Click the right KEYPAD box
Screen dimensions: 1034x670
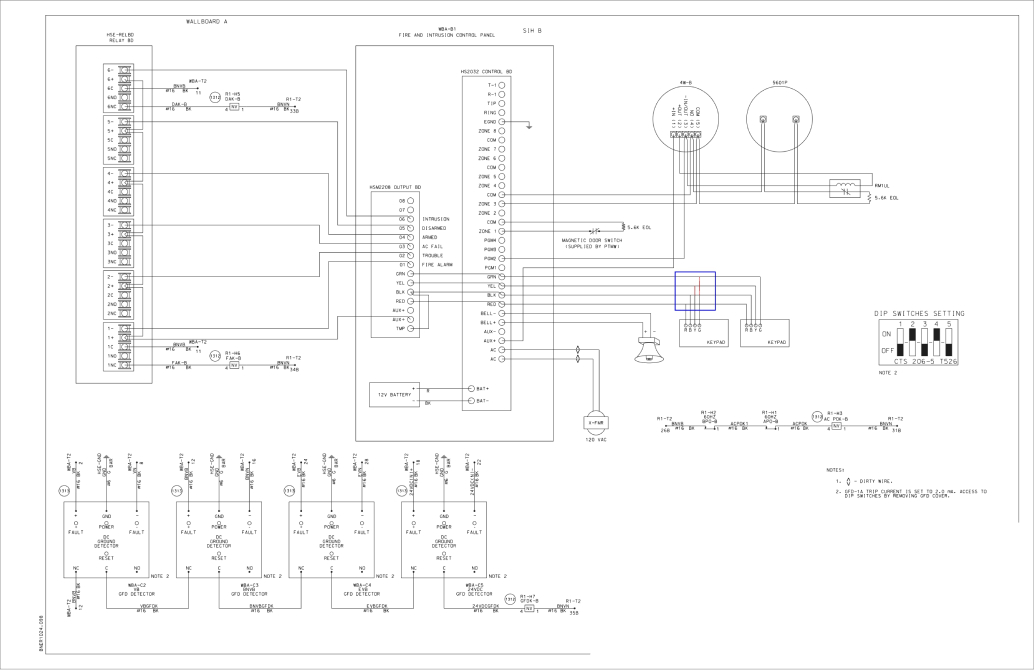pyautogui.click(x=765, y=333)
